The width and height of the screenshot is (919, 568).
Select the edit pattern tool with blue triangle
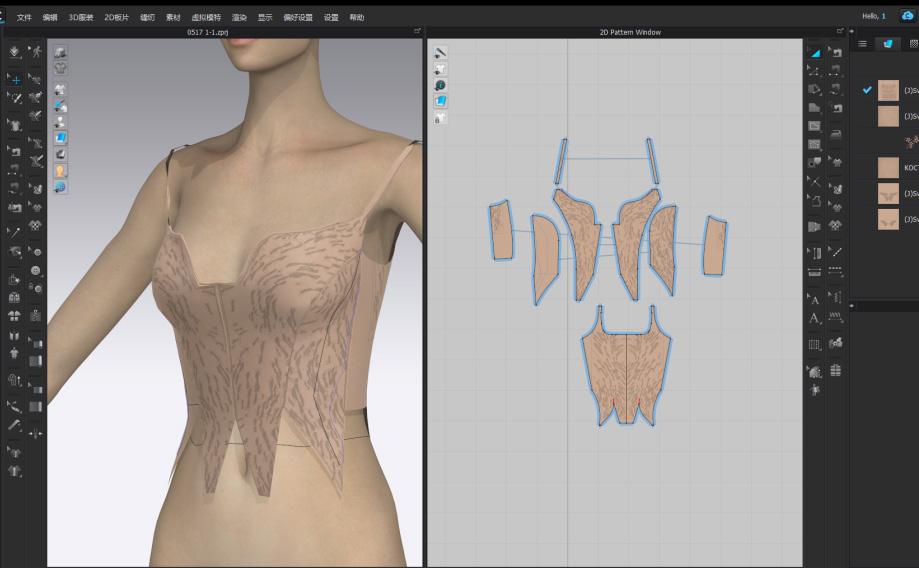tap(814, 52)
